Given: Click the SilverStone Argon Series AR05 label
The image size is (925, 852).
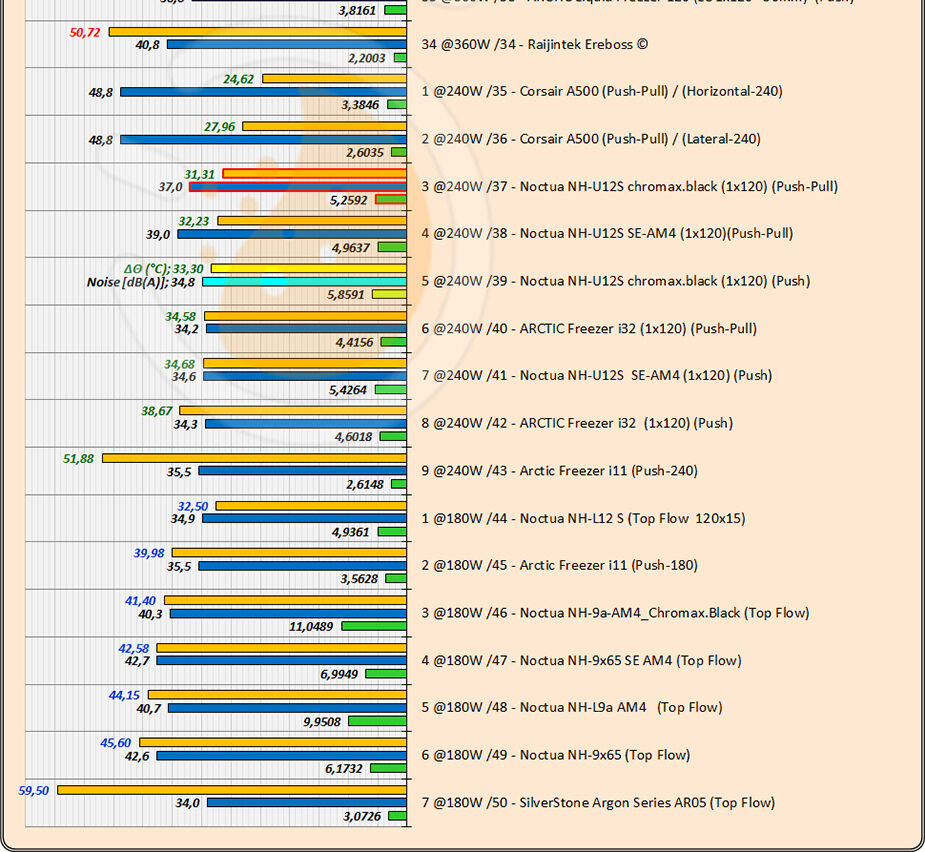Looking at the screenshot, I should (x=598, y=802).
